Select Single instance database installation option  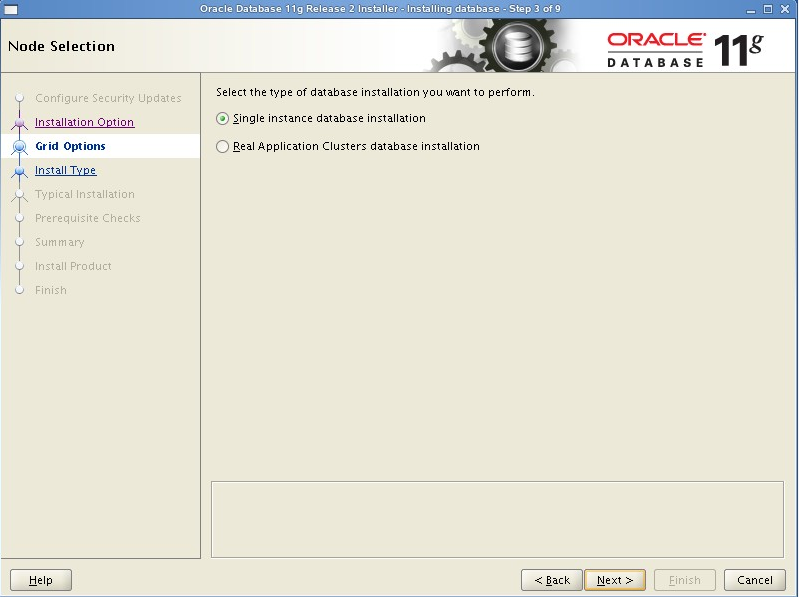tap(222, 118)
